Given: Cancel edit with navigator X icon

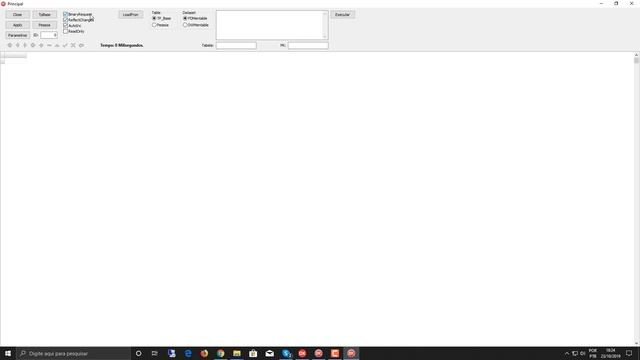Looking at the screenshot, I should click(x=73, y=45).
